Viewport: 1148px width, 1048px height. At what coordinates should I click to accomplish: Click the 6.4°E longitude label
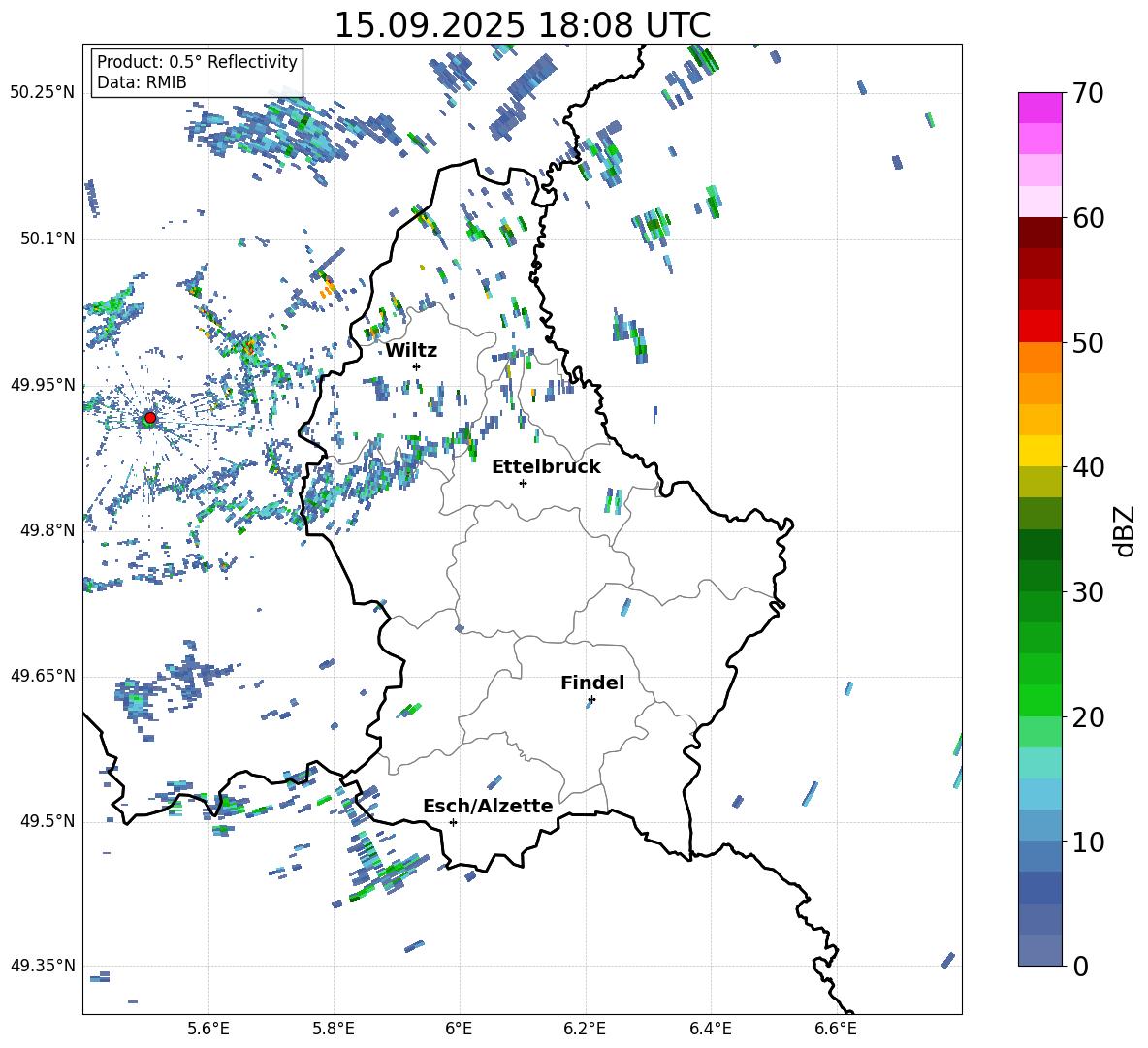click(x=710, y=1029)
